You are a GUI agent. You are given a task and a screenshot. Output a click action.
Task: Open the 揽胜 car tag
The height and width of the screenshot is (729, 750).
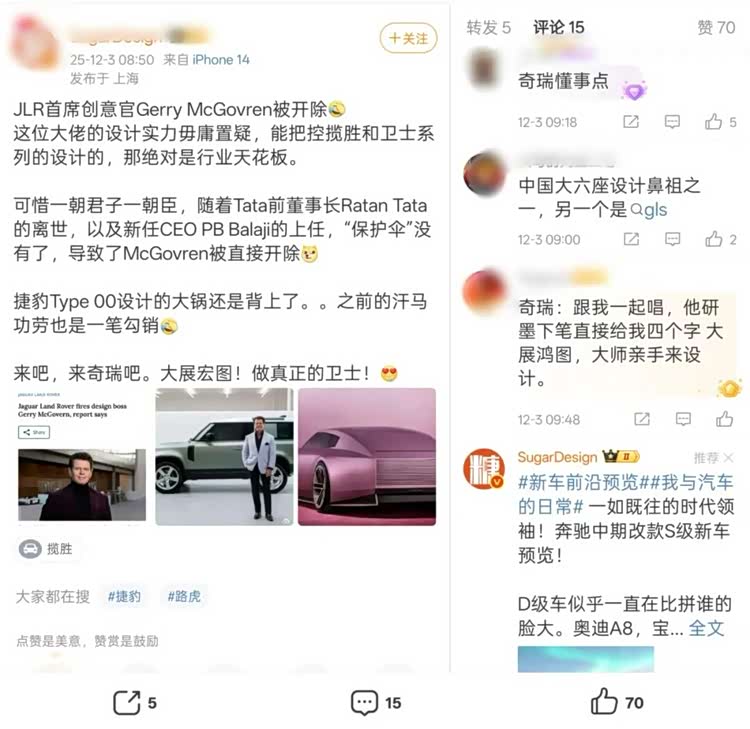(46, 549)
